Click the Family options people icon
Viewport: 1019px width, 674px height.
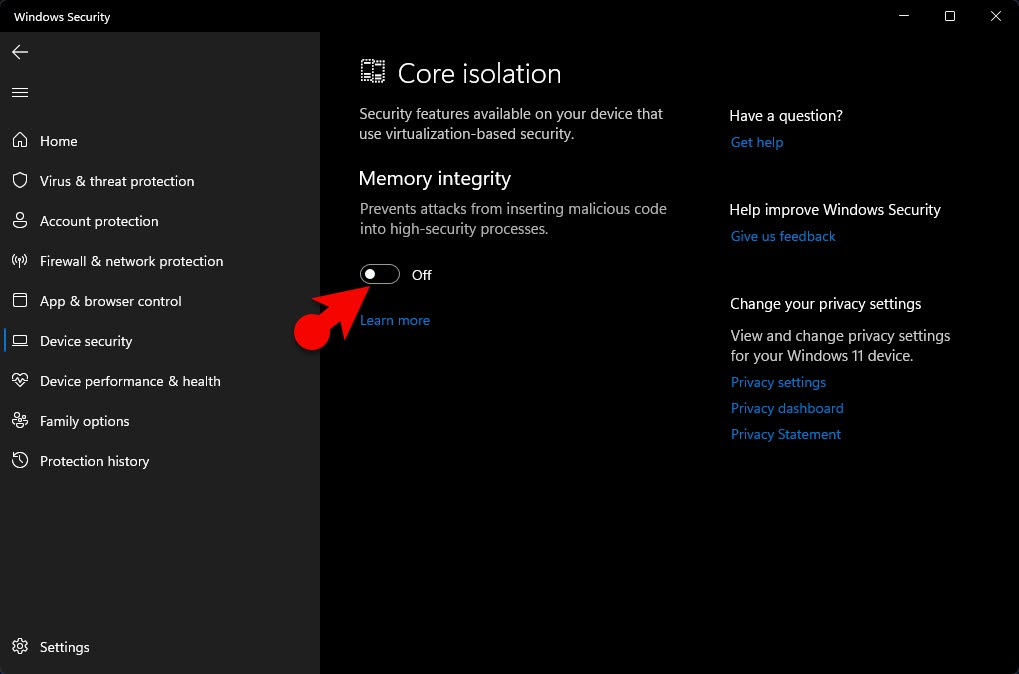[x=20, y=421]
